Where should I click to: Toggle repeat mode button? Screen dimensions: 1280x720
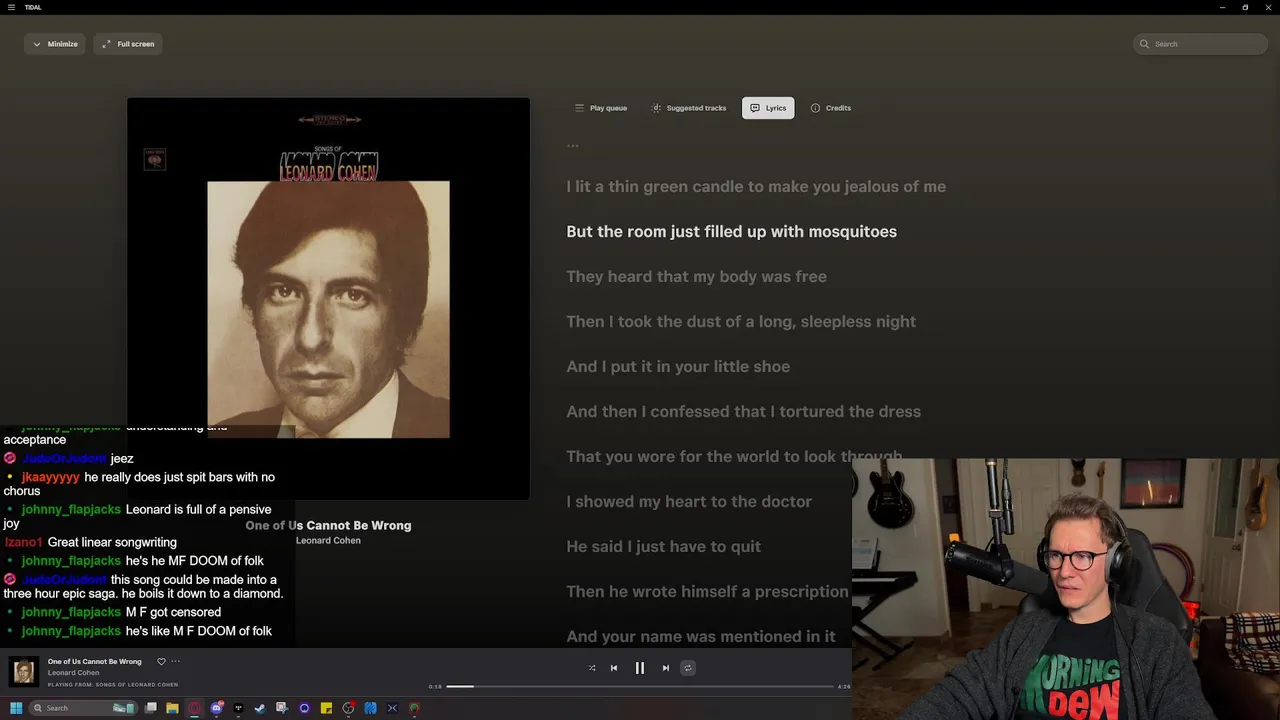point(688,668)
